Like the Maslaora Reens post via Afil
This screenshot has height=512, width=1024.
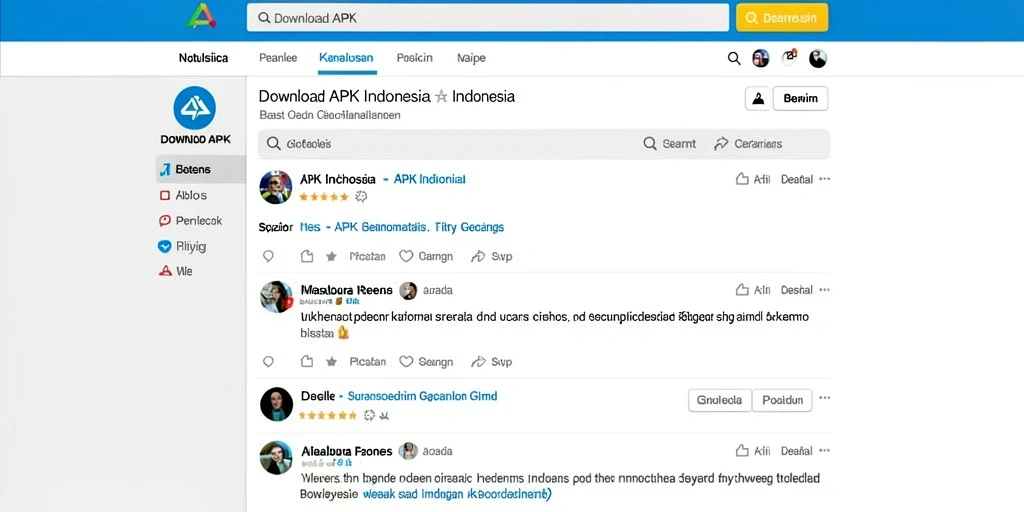pyautogui.click(x=753, y=290)
